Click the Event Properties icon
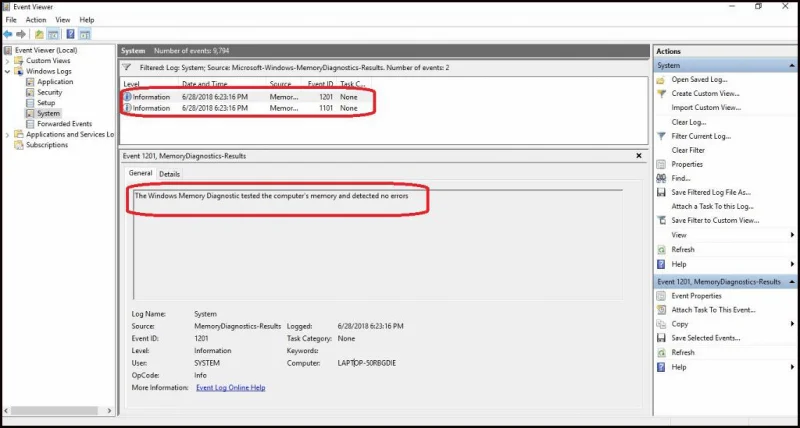Viewport: 800px width, 428px height. (x=661, y=296)
